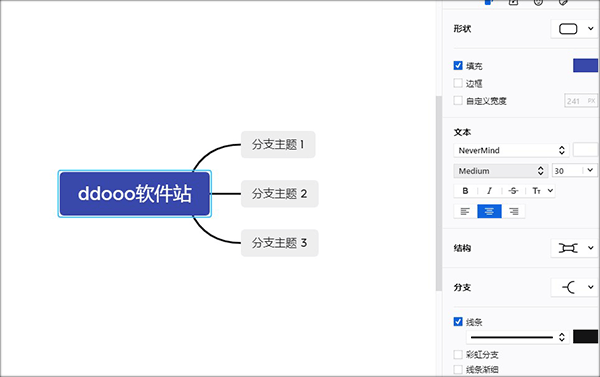This screenshot has width=600, height=377.
Task: Enable the 自定义宽度 custom width checkbox
Action: (458, 101)
